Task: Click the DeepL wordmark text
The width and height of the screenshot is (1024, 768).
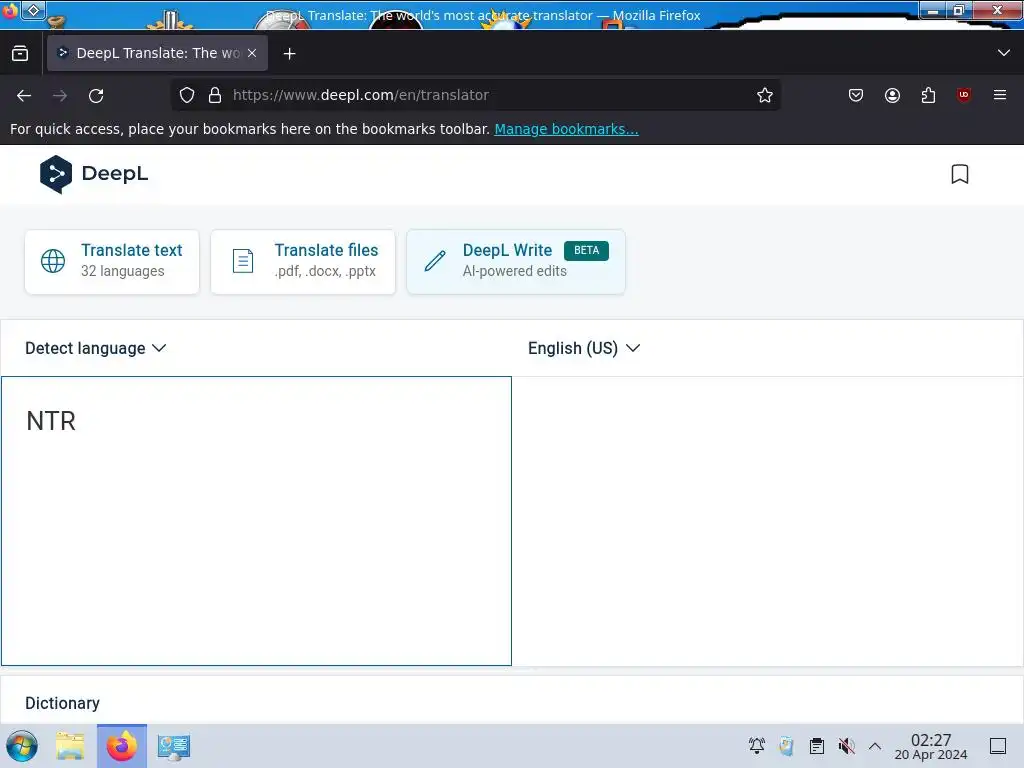Action: (x=115, y=174)
